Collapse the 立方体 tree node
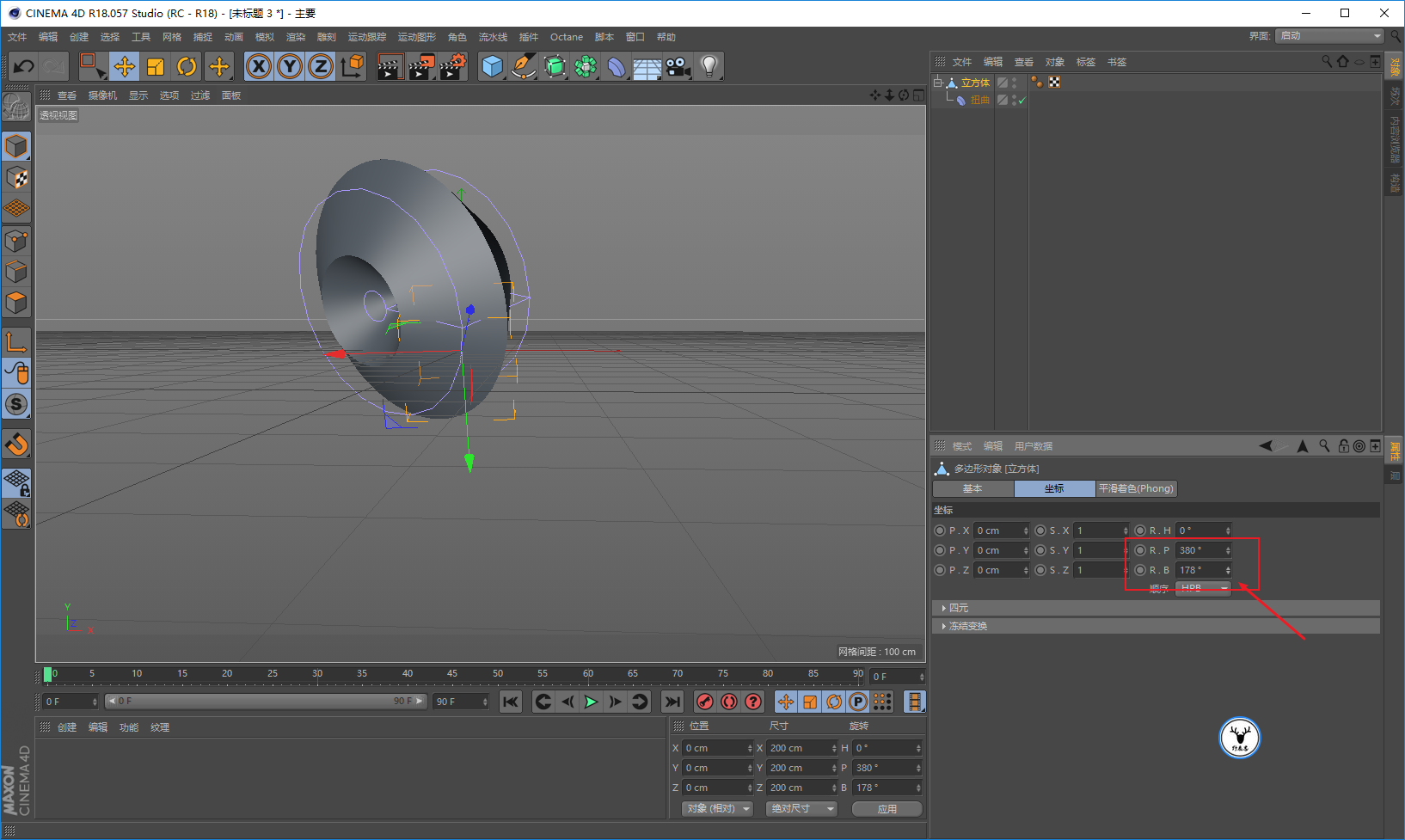 point(938,83)
